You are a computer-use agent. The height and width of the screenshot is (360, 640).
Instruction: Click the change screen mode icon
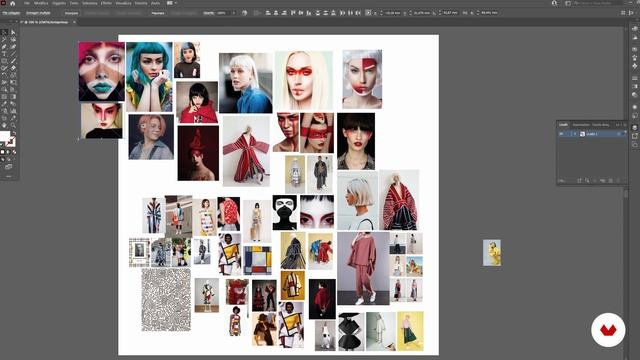tap(8, 167)
